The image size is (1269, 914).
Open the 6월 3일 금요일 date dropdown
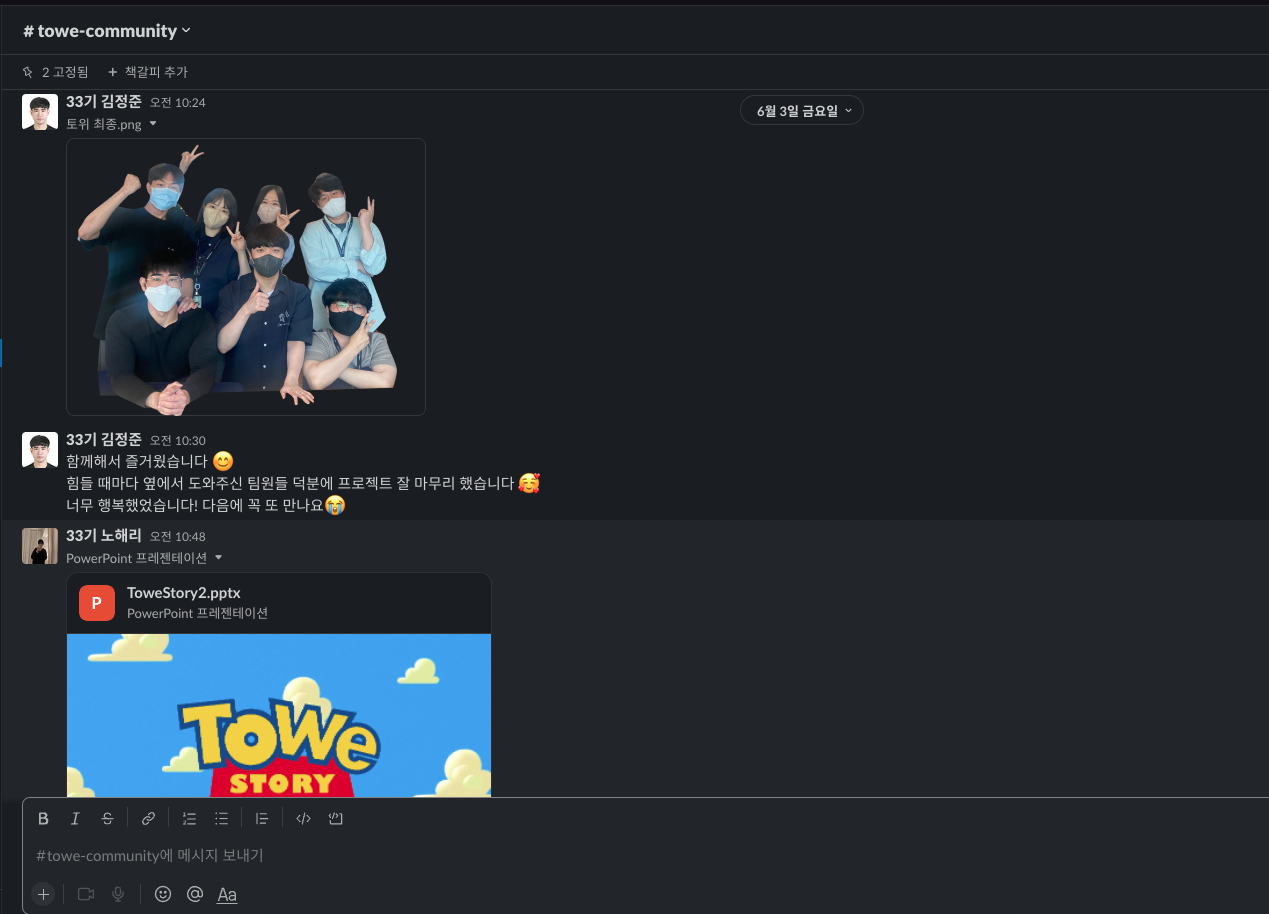(801, 110)
